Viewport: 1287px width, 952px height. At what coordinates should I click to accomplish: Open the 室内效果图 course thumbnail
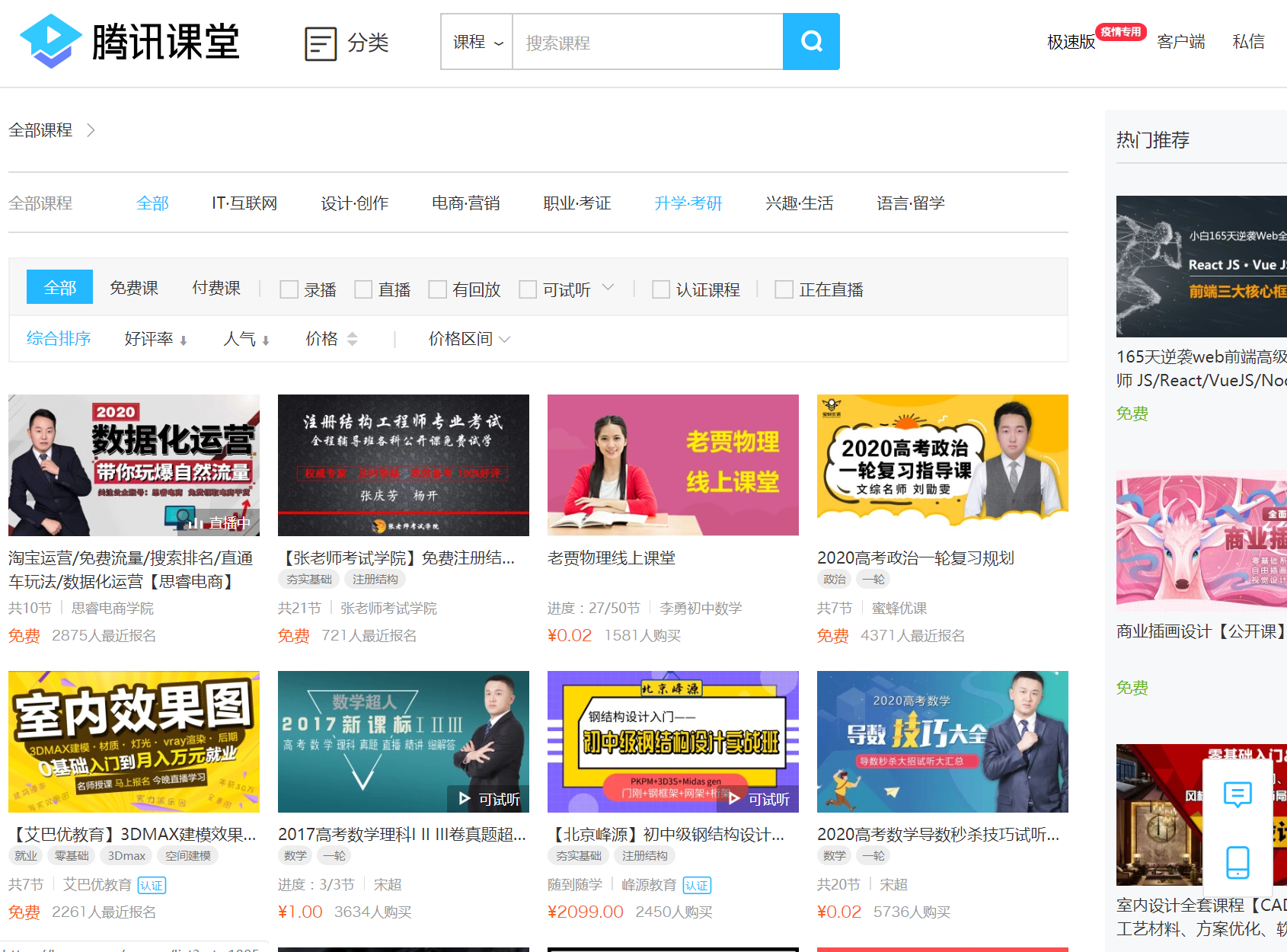coord(134,742)
